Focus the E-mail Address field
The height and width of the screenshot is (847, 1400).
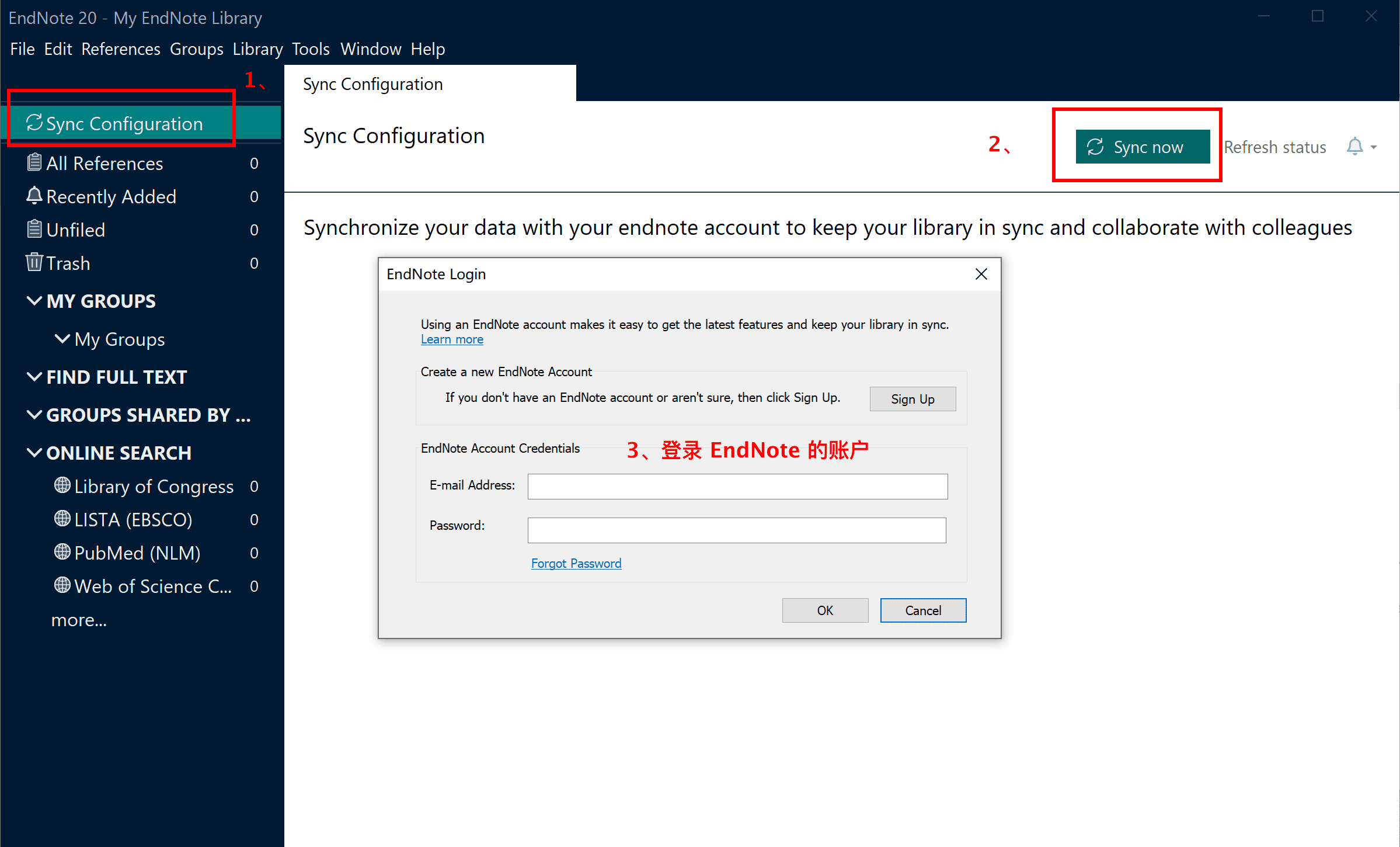pos(737,486)
